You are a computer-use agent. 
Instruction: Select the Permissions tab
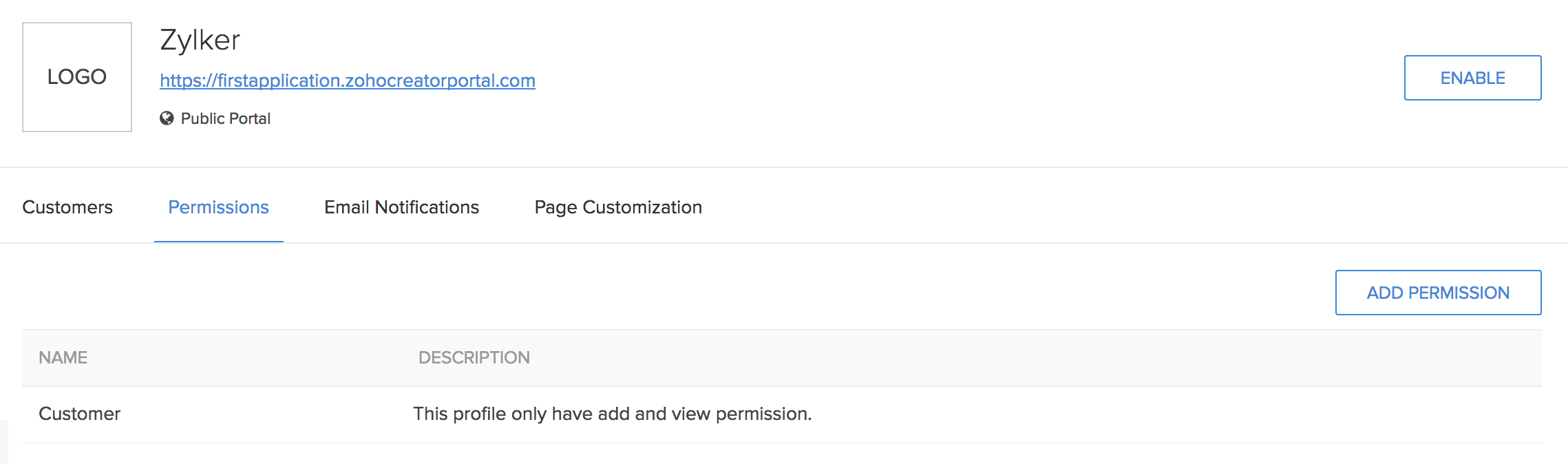(218, 207)
